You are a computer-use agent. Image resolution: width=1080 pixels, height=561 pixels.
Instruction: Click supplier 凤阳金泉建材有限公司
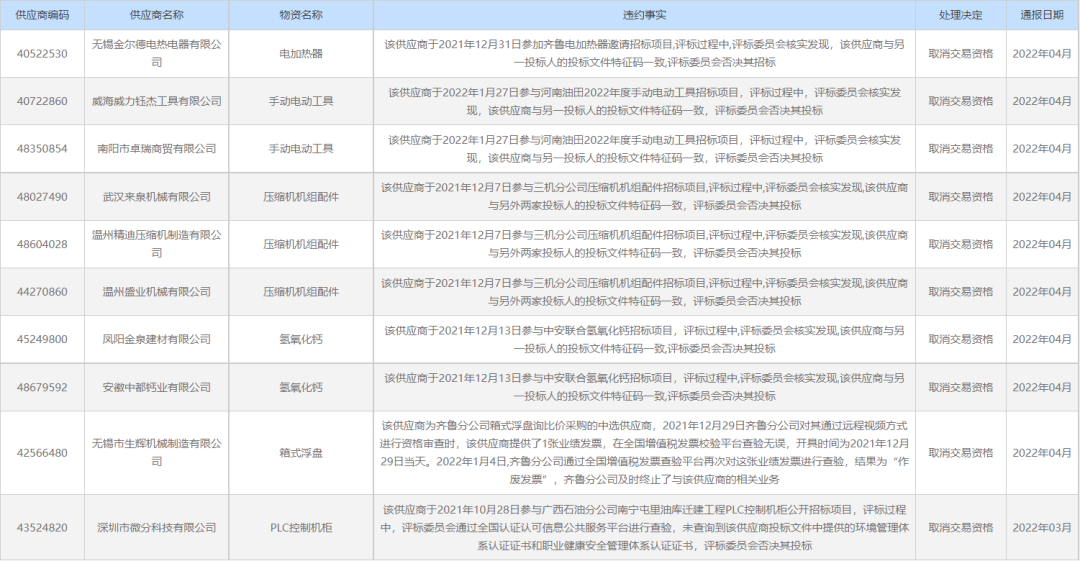(156, 339)
